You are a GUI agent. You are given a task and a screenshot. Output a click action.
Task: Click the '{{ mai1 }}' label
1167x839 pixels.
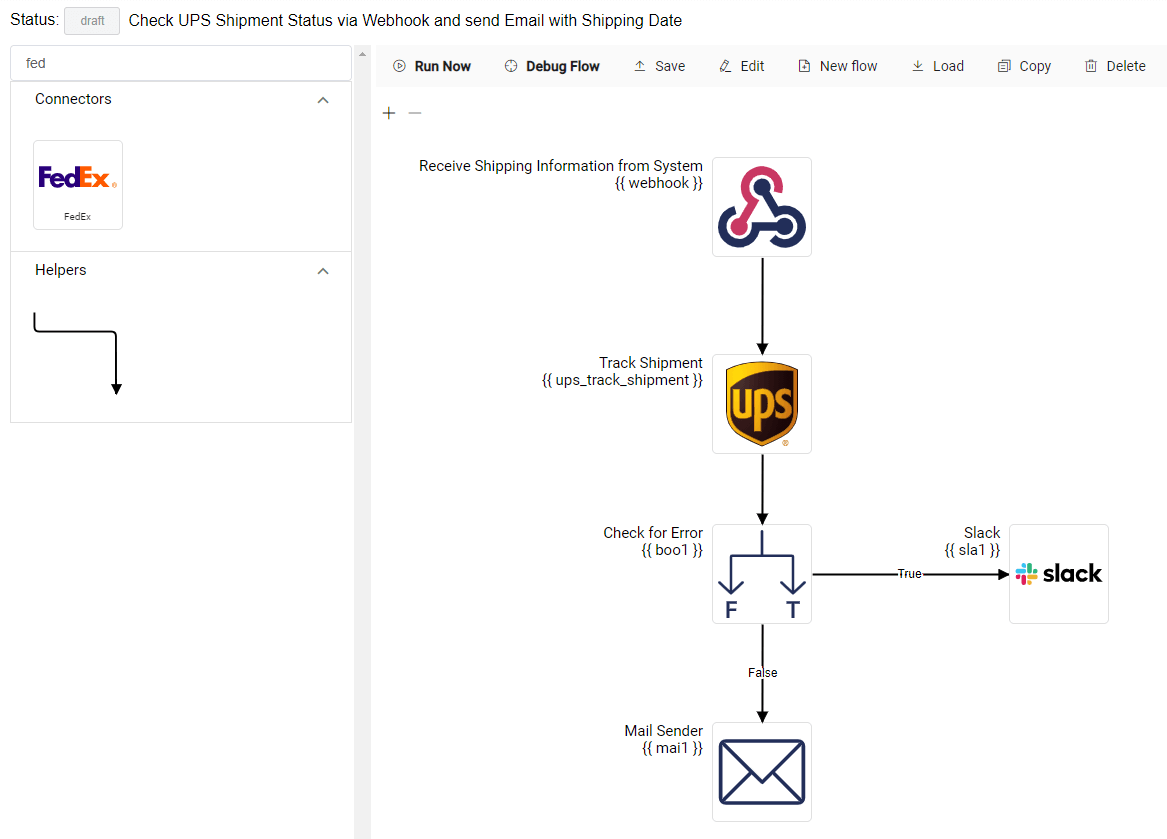point(672,748)
